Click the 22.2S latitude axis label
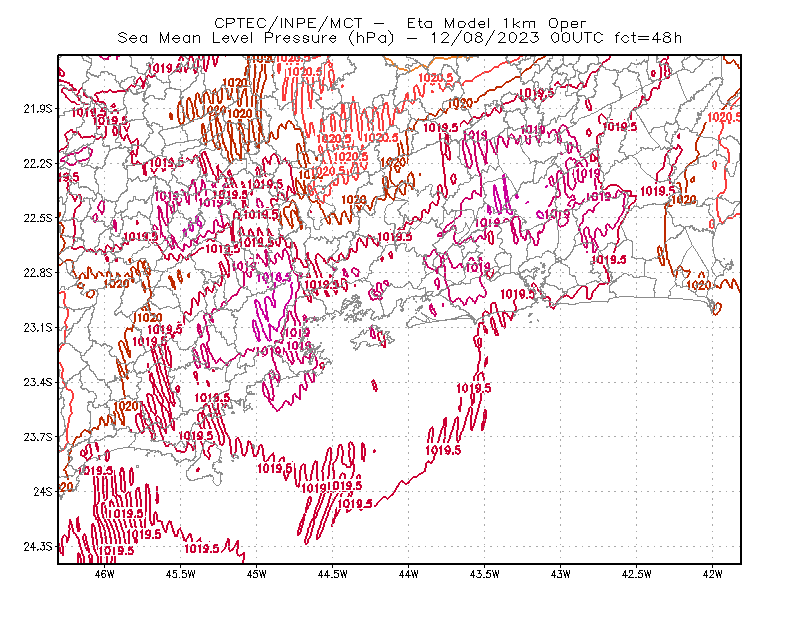Screen dimensions: 800x618 pos(38,163)
